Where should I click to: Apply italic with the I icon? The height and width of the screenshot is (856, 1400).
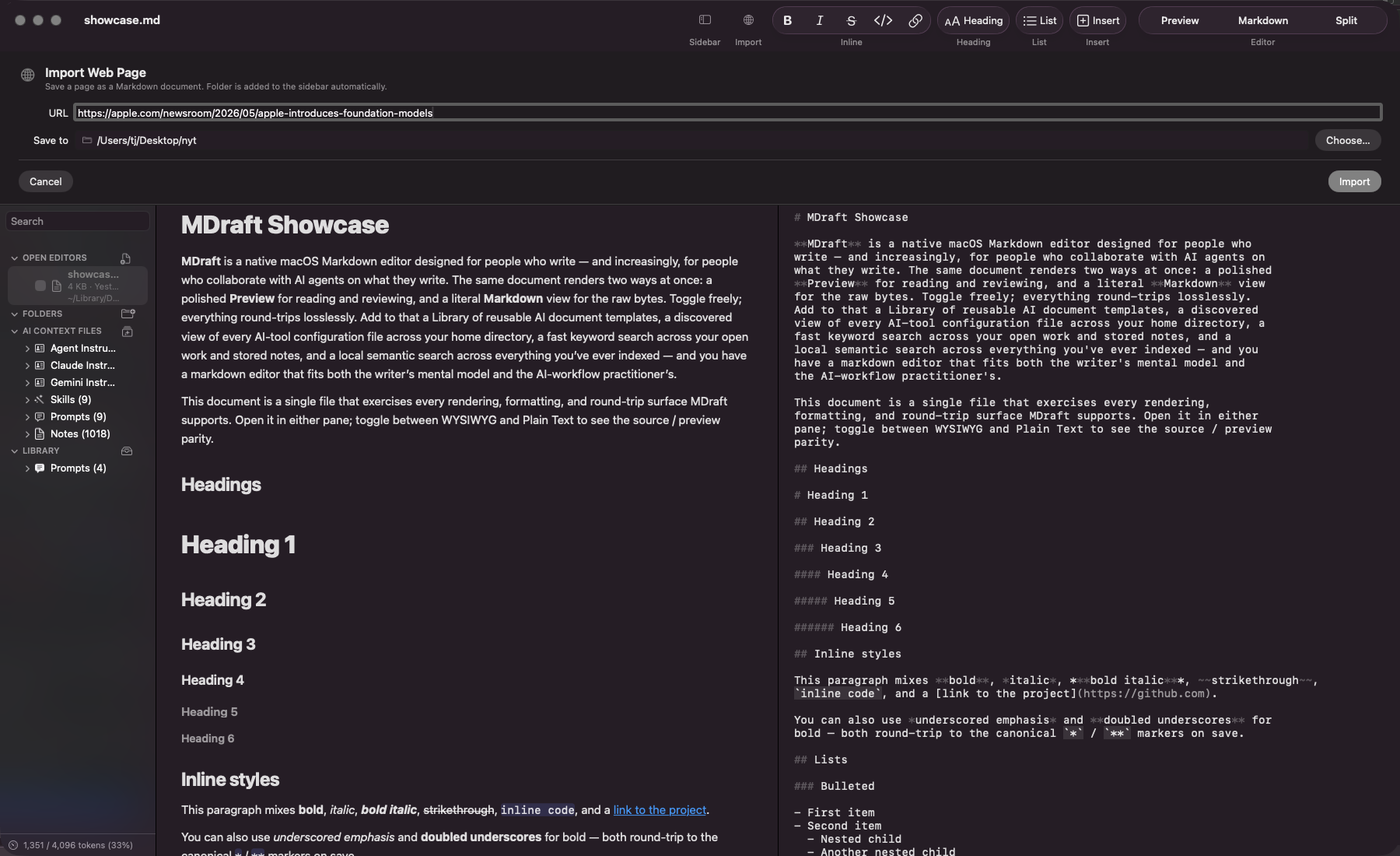point(819,21)
